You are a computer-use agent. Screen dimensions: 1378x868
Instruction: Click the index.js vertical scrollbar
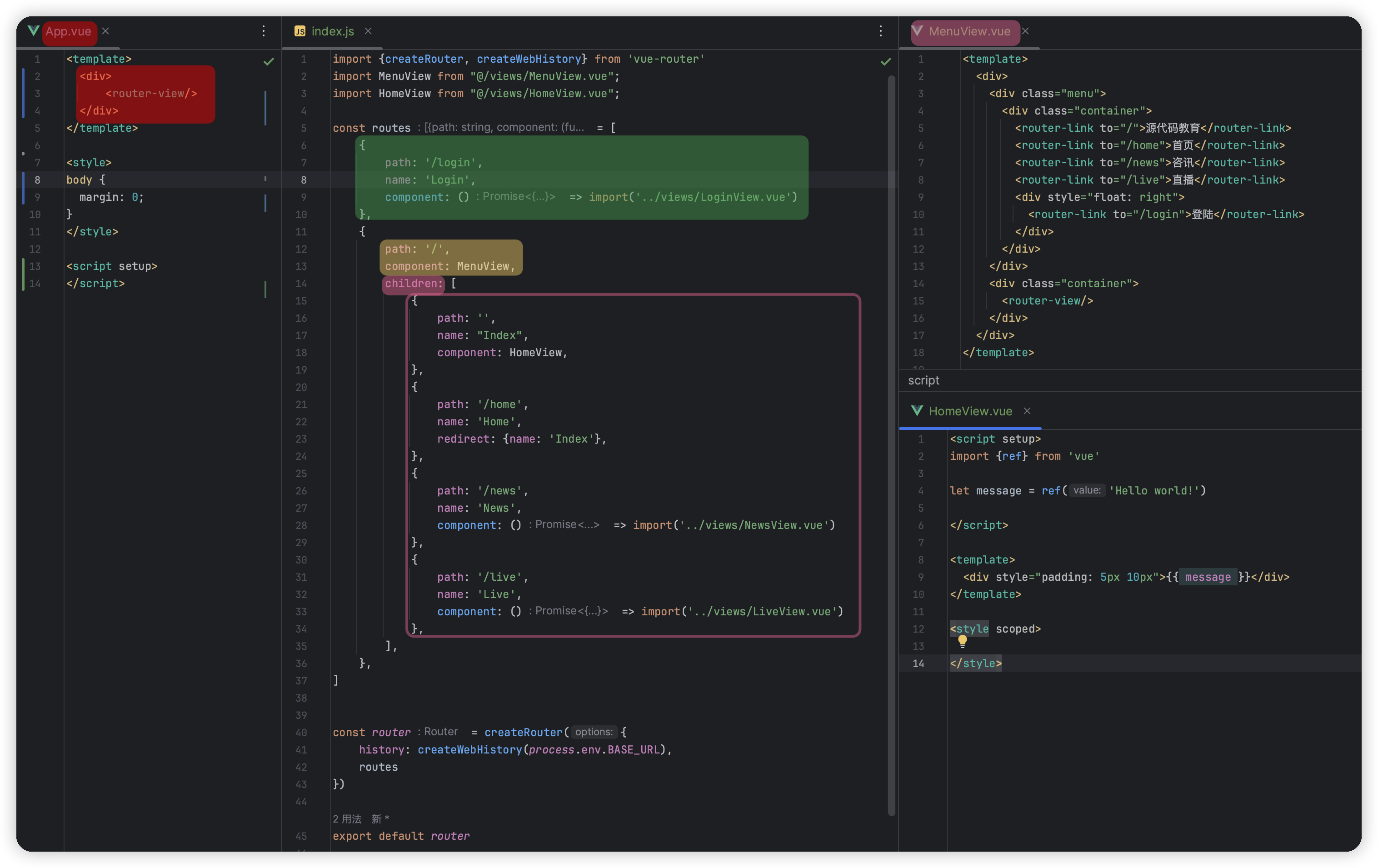click(x=891, y=446)
